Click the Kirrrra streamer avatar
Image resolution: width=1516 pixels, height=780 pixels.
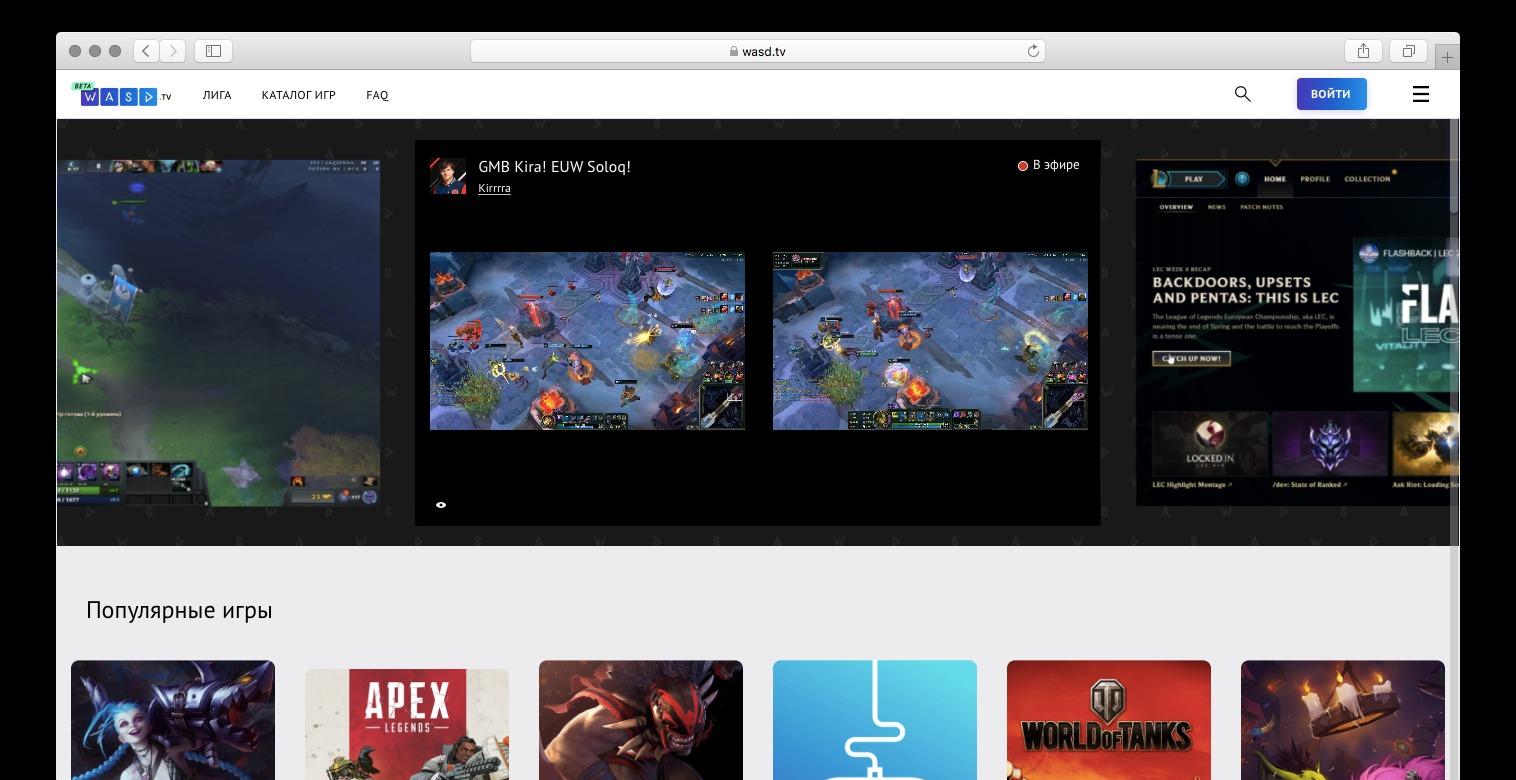[447, 176]
